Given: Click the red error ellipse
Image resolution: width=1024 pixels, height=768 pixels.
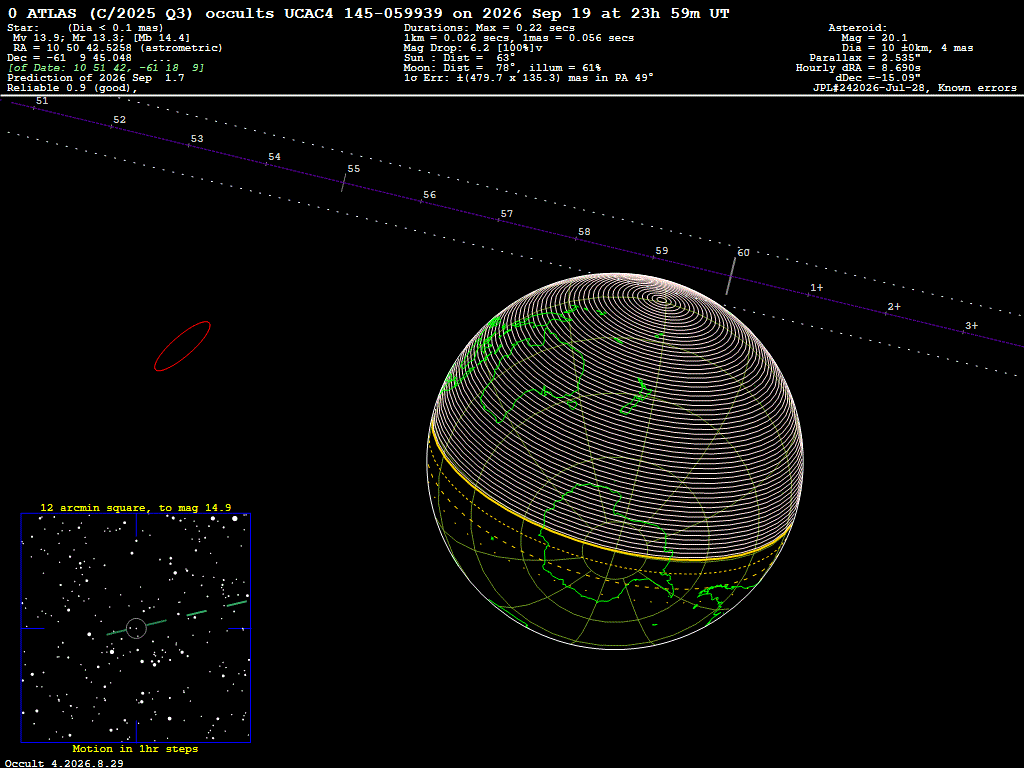Looking at the screenshot, I should coord(182,346).
